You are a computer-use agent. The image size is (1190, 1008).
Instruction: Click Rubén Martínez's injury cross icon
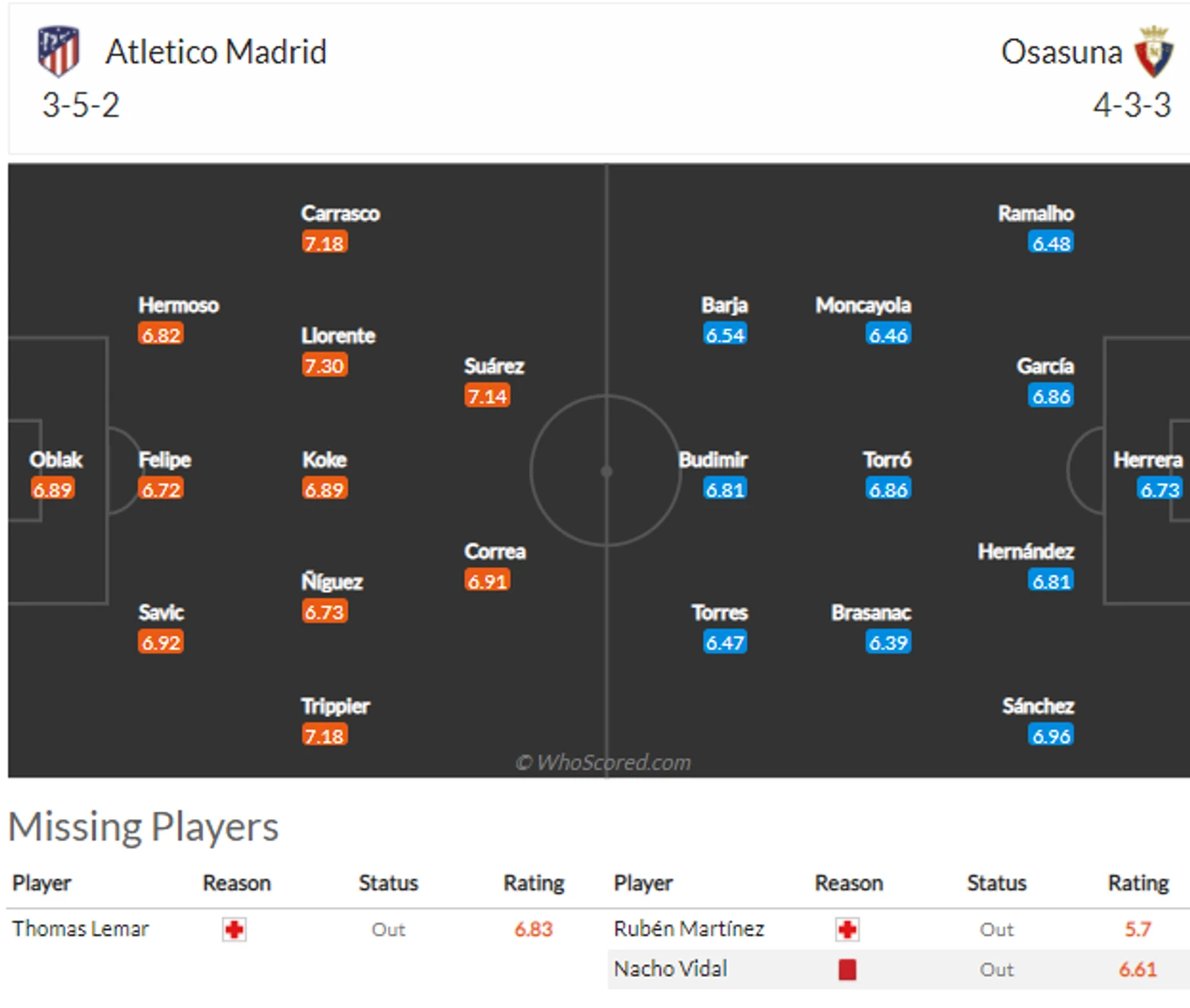coord(848,930)
